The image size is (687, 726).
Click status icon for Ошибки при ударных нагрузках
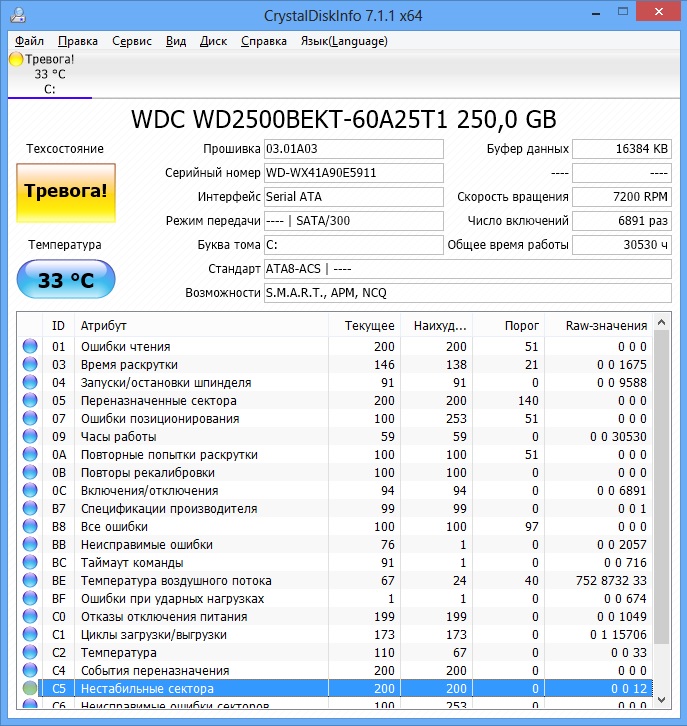[30, 599]
